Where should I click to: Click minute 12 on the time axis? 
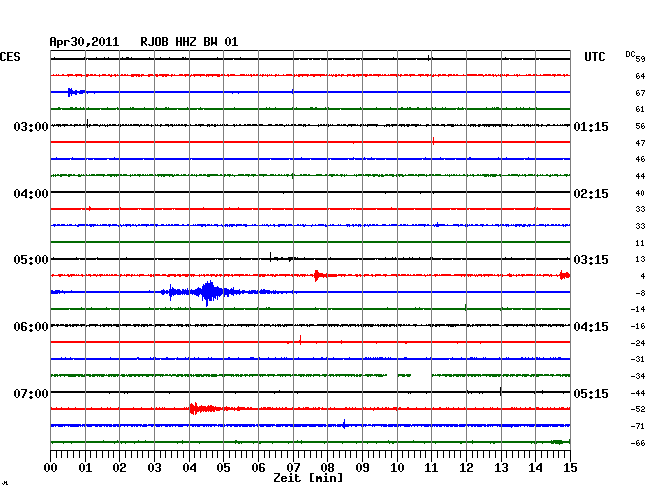(x=466, y=467)
